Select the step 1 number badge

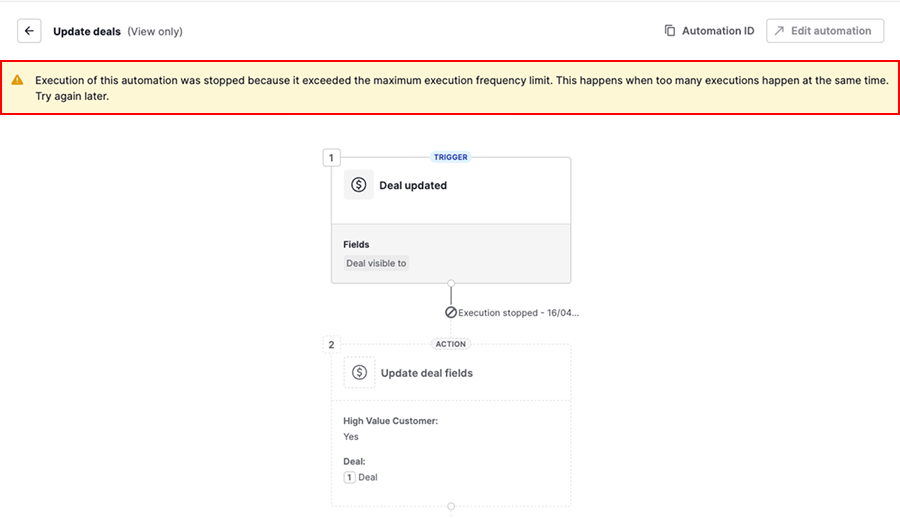(x=332, y=157)
